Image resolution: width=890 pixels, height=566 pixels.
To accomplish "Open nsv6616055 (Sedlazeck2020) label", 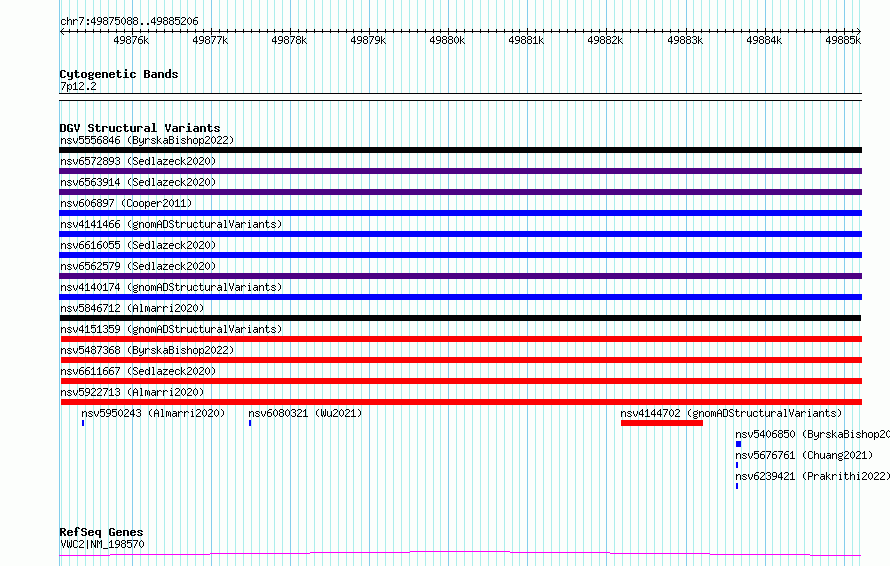I will click(138, 245).
